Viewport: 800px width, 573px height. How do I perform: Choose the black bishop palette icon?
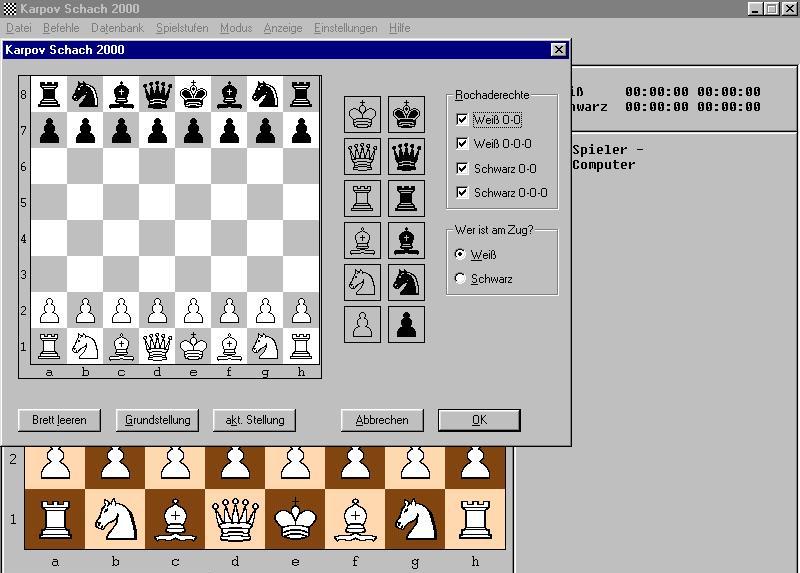click(406, 240)
